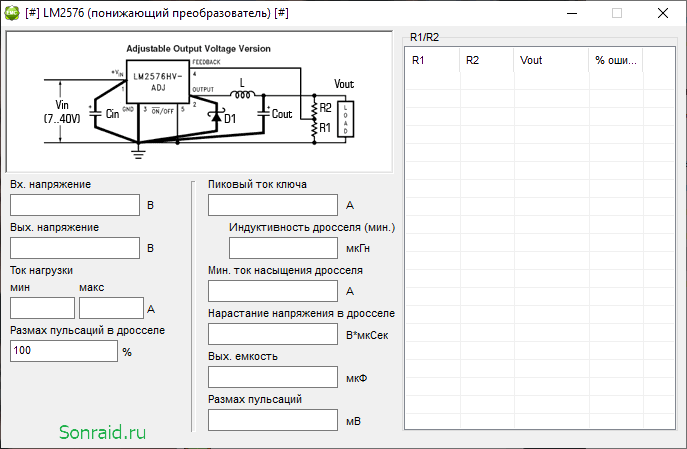Sort table by Vout column header

551,60
